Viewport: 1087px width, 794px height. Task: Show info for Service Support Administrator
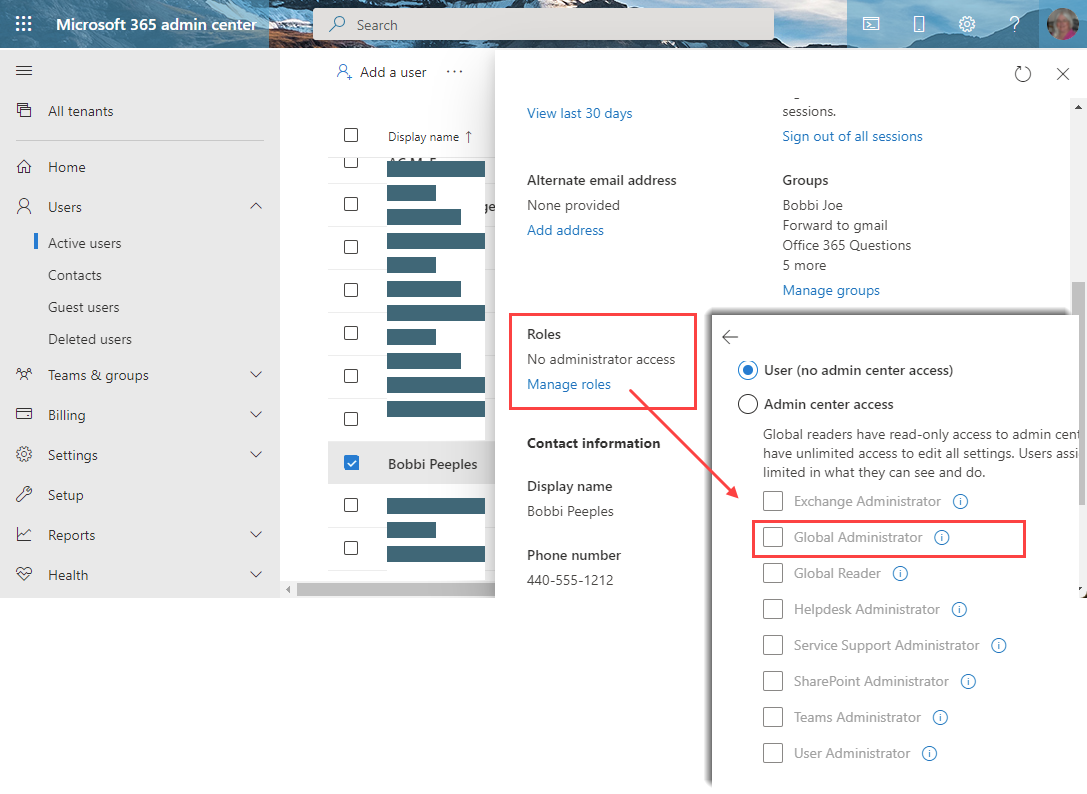(x=998, y=646)
